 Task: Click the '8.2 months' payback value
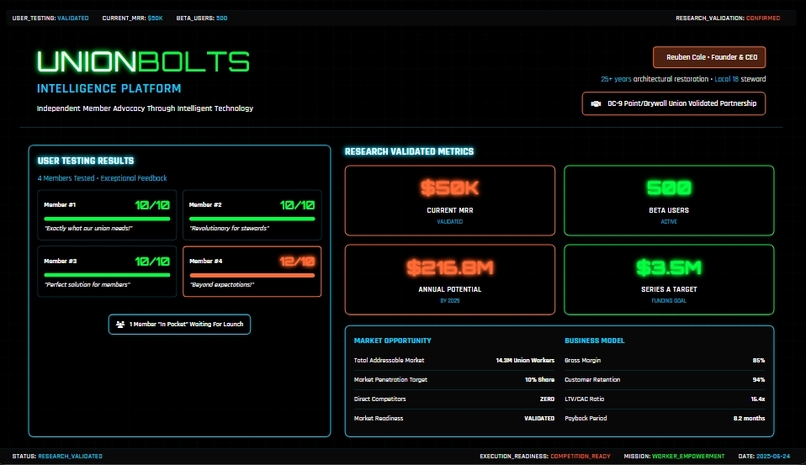(749, 418)
